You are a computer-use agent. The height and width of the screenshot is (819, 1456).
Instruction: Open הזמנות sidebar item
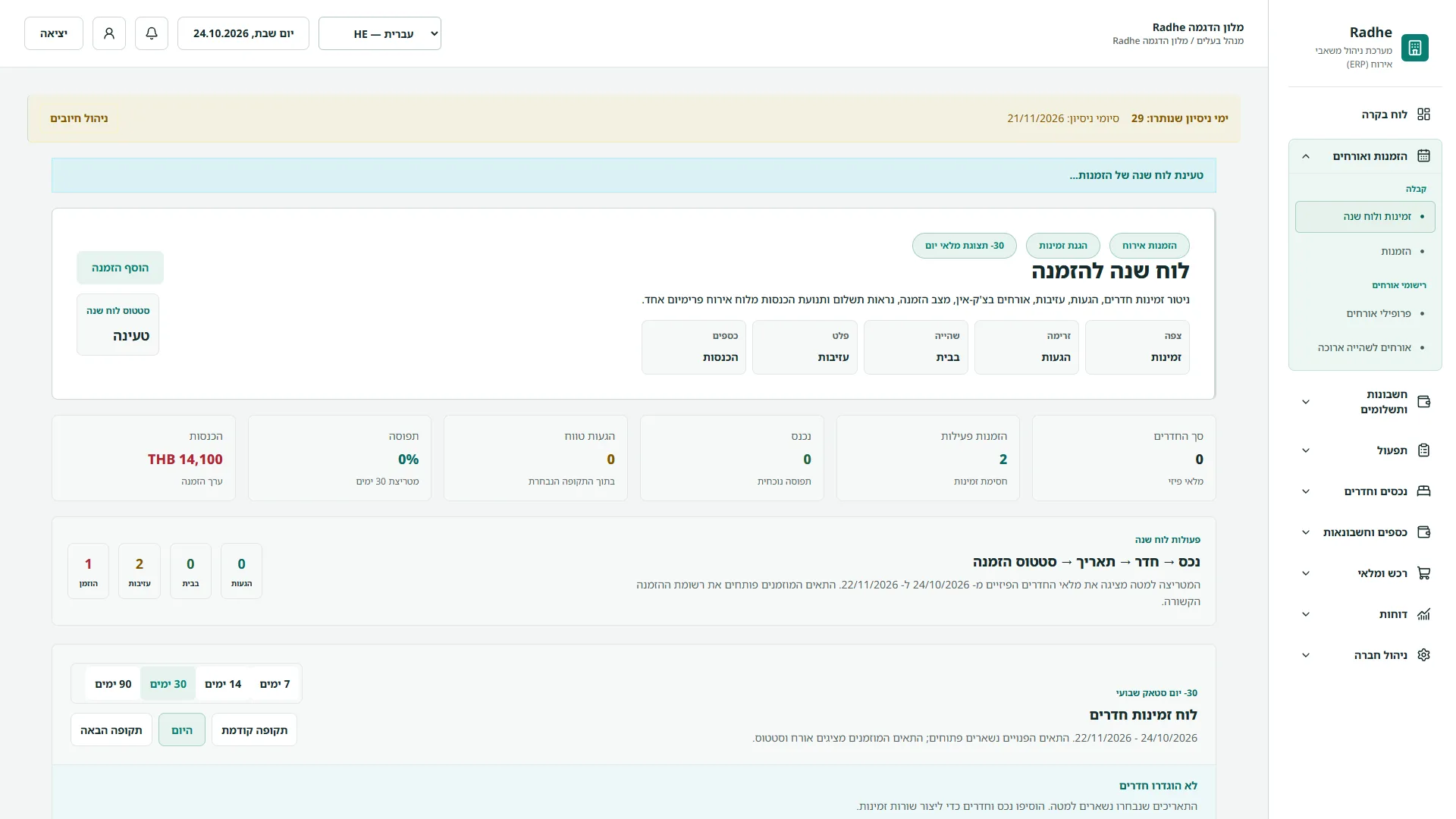[x=1365, y=251]
